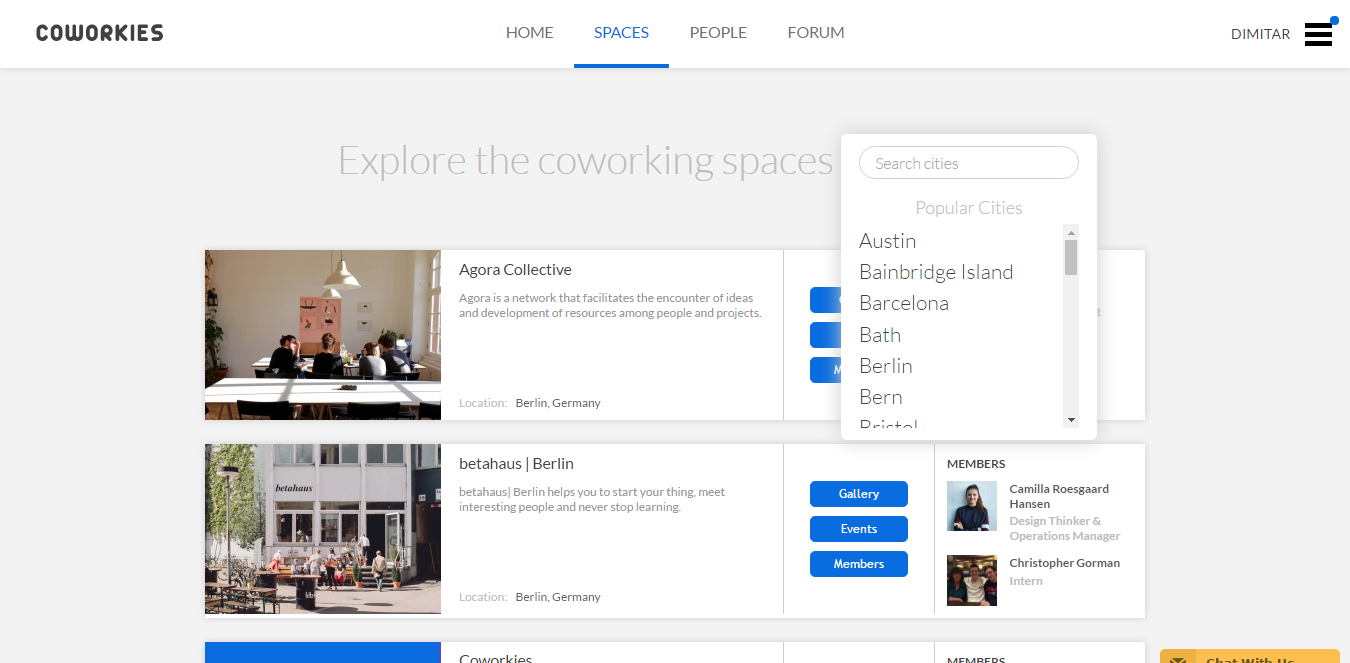Switch to the HOME tab
This screenshot has width=1350, height=663.
tap(529, 32)
